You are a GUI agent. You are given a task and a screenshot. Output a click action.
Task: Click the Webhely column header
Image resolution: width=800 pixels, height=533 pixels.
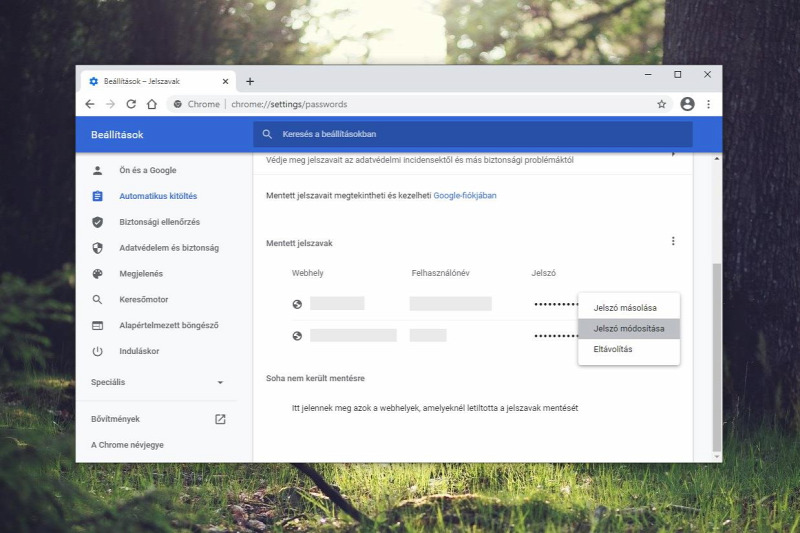[308, 273]
